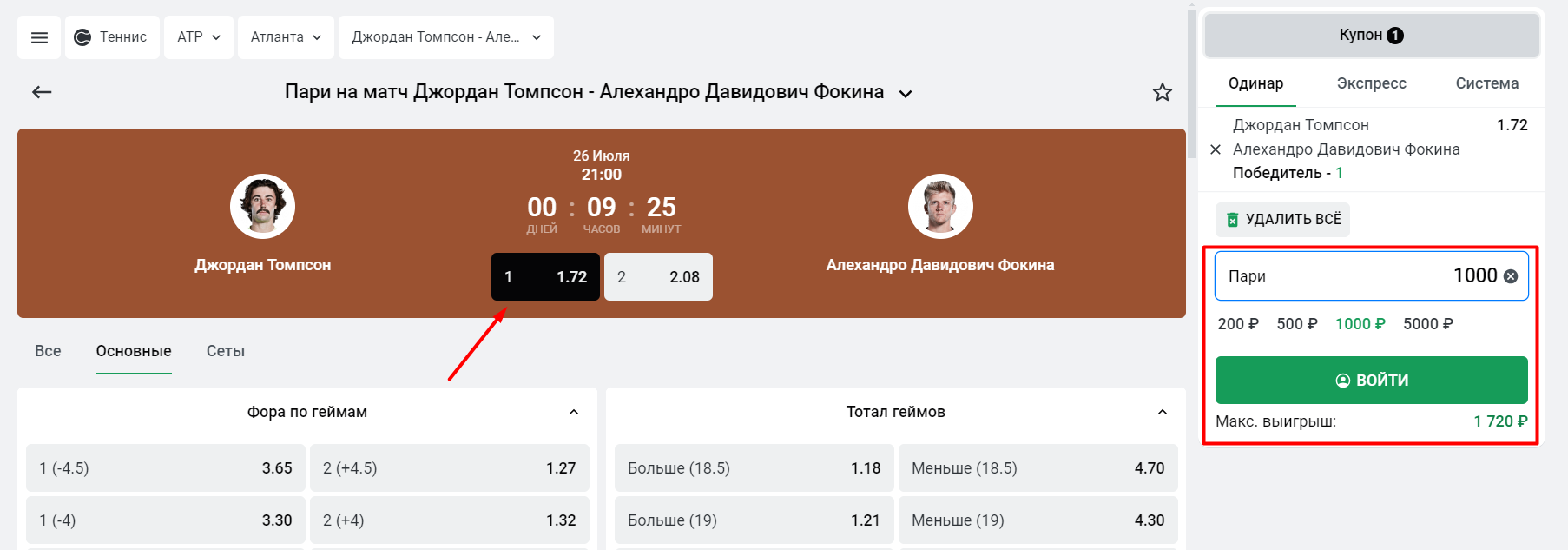Open the Сеты markets tab
The image size is (1568, 550).
tap(224, 350)
